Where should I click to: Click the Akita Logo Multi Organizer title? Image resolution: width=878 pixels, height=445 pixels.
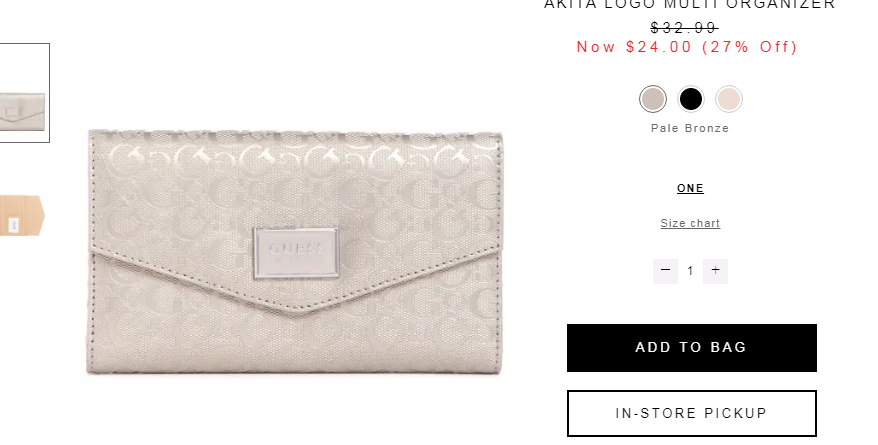(x=689, y=4)
